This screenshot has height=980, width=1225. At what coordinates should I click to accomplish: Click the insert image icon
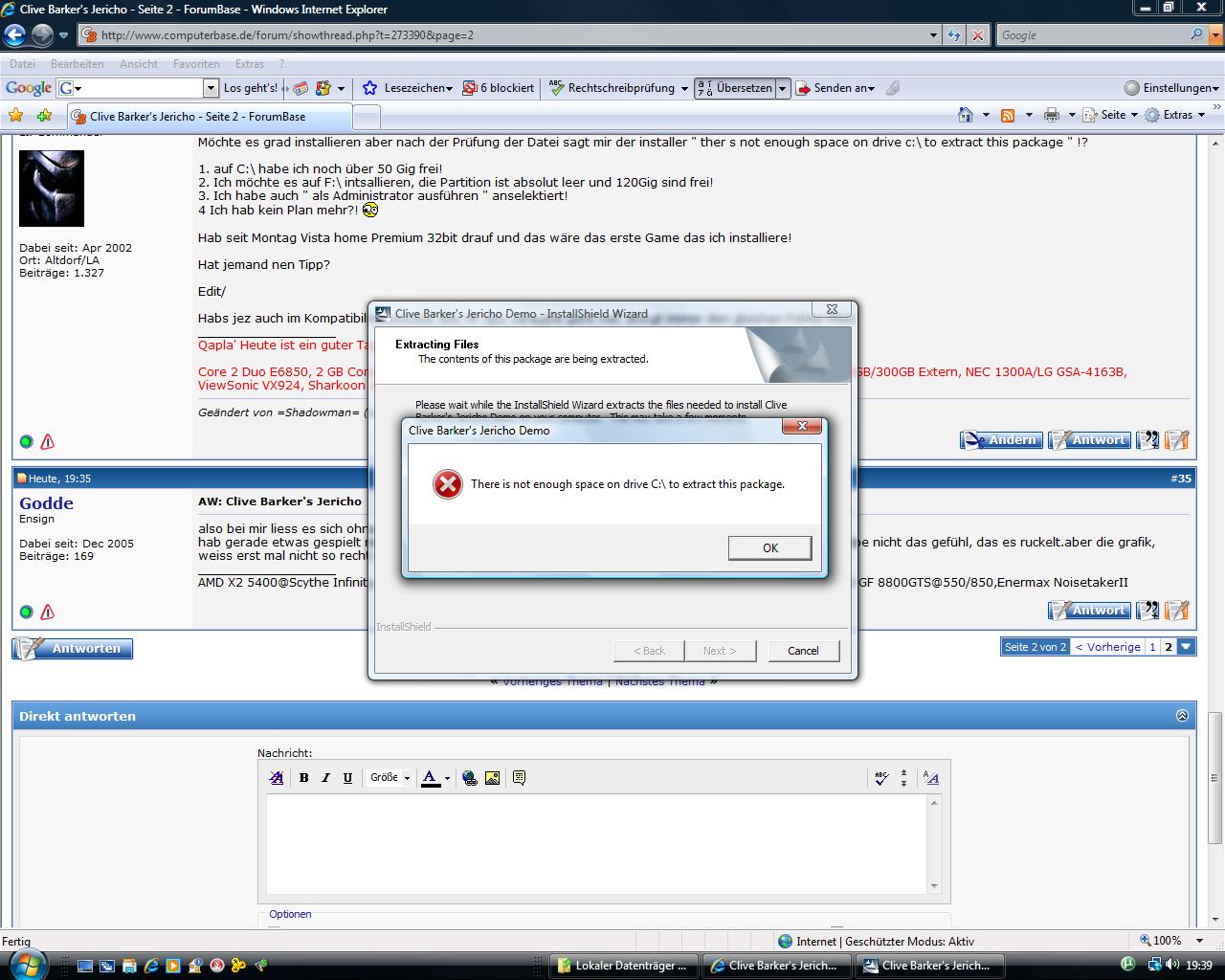click(x=492, y=778)
